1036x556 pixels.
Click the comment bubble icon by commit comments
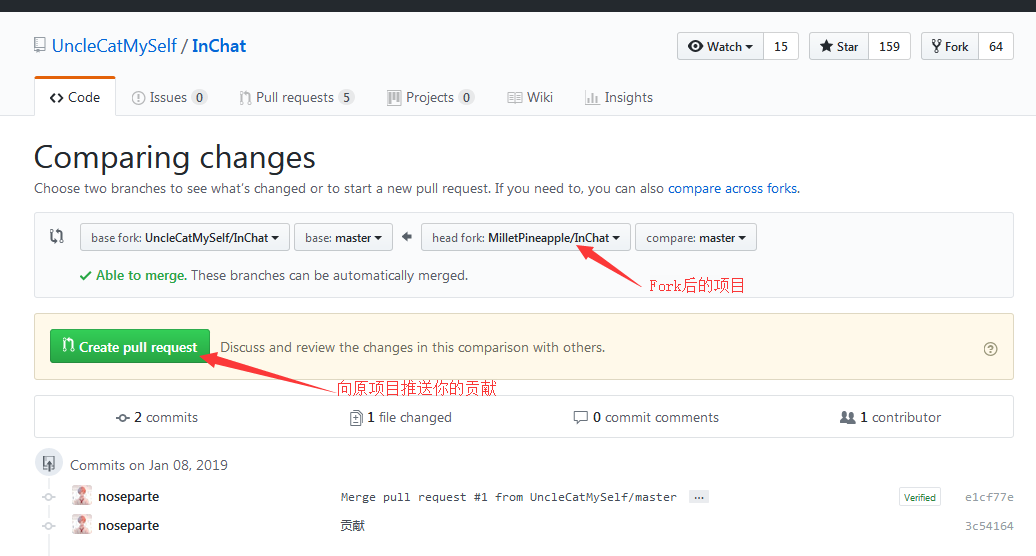tap(580, 417)
